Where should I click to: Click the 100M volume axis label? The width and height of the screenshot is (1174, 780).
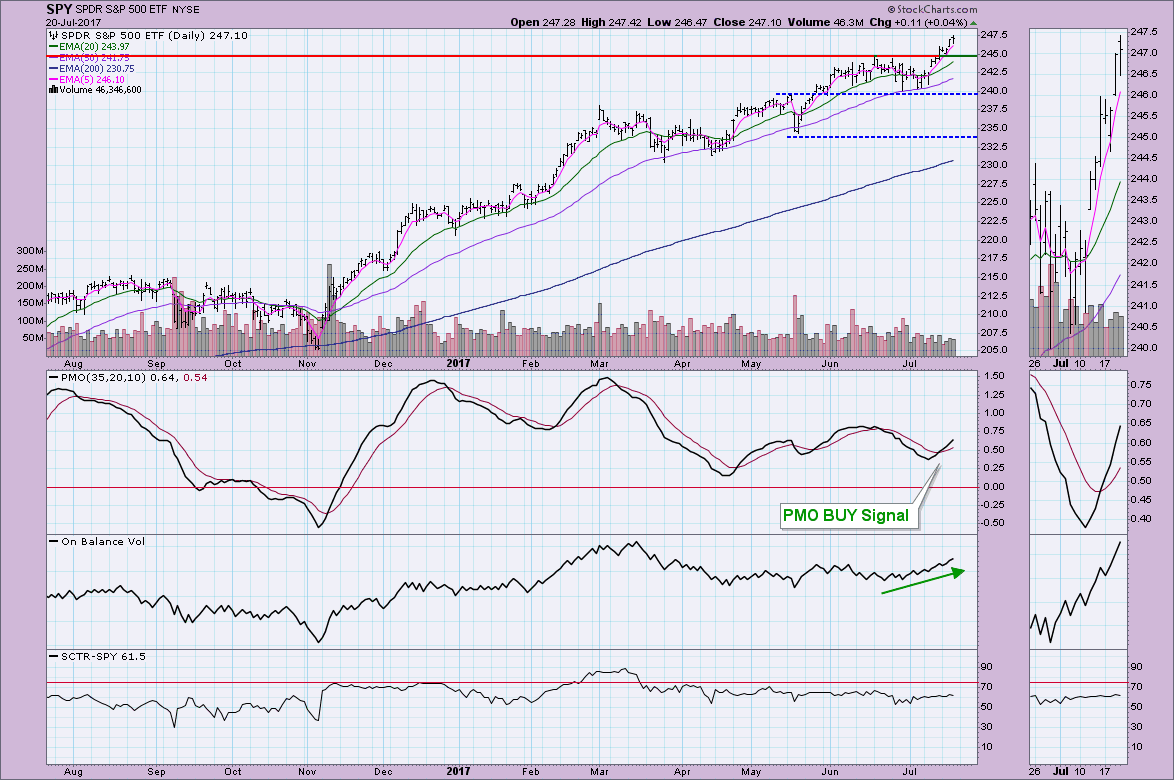tap(30, 320)
